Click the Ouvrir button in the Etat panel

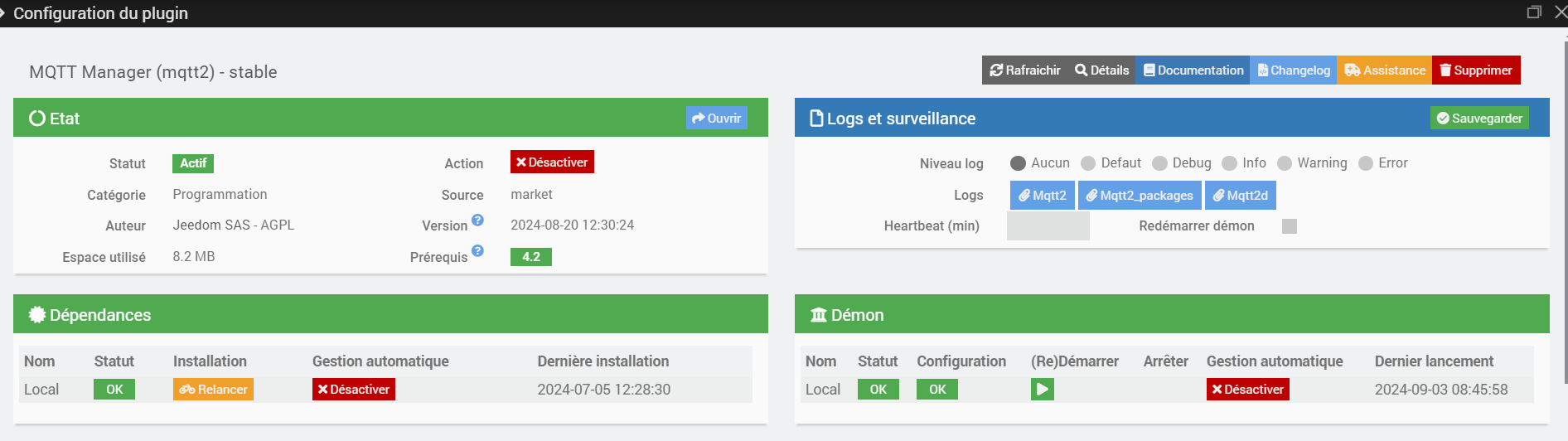coord(716,119)
